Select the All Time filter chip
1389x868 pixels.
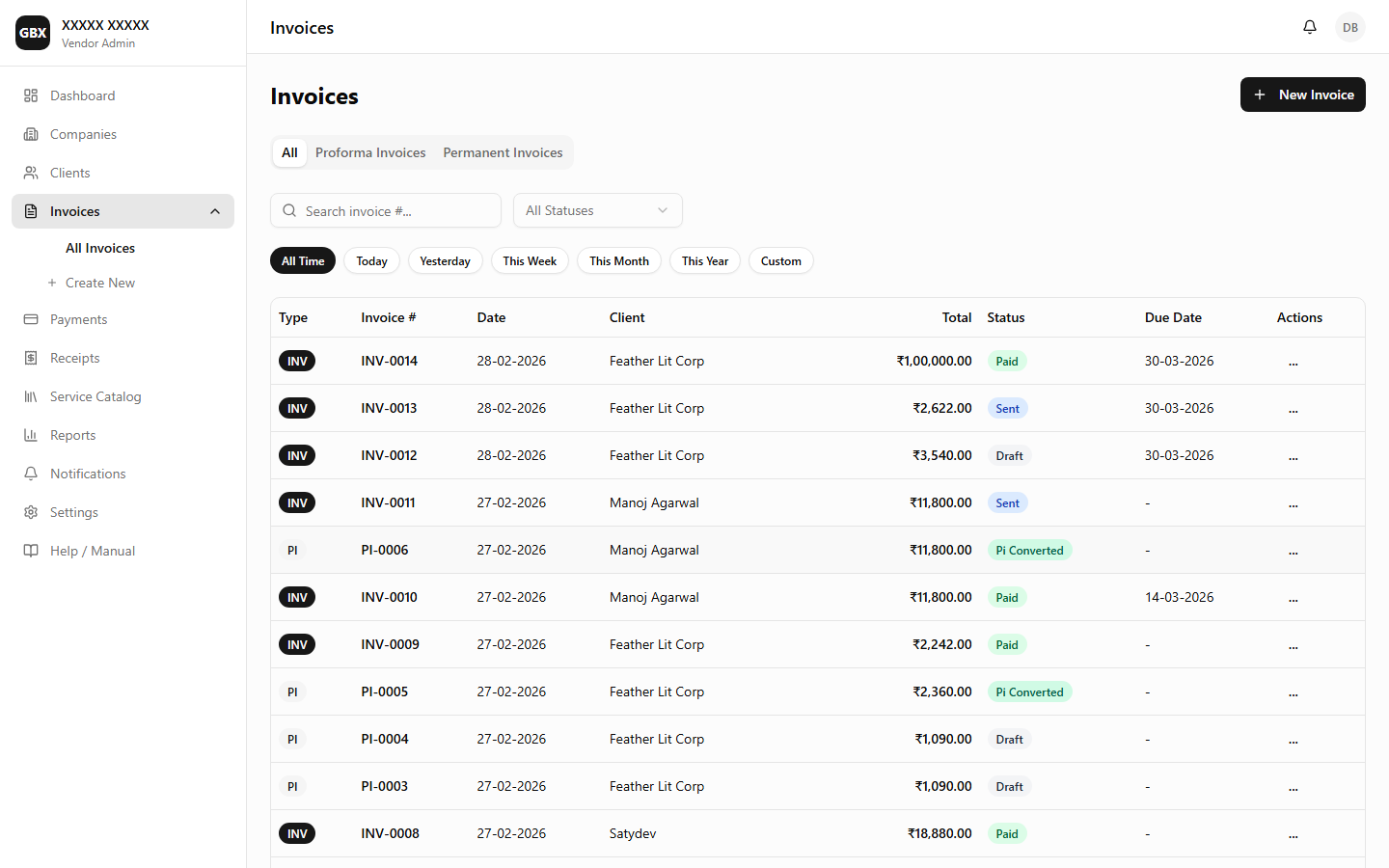point(303,260)
